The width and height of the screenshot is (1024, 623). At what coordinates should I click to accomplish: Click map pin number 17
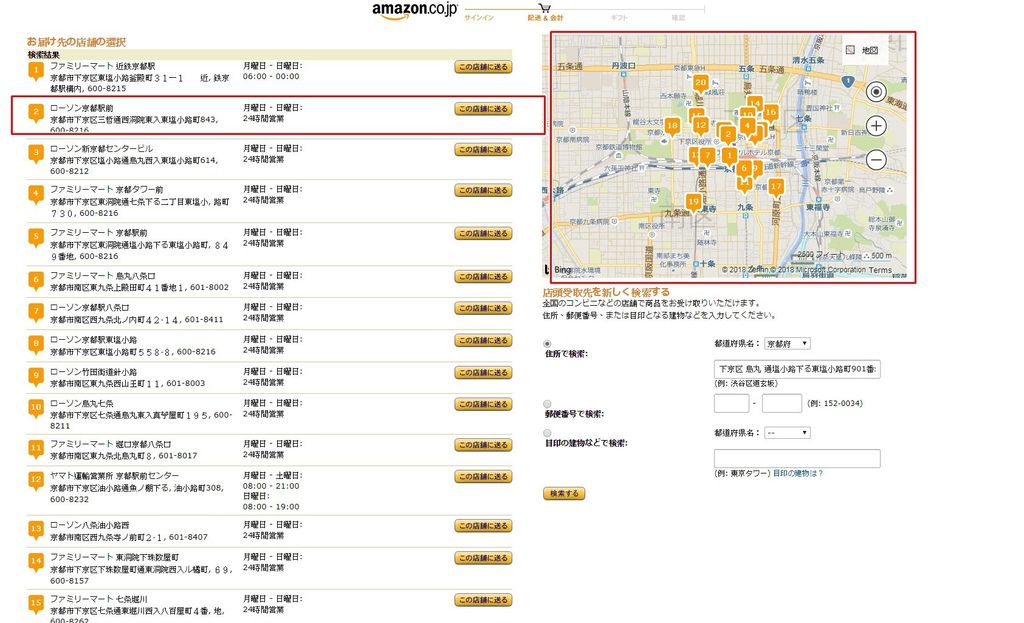(775, 188)
